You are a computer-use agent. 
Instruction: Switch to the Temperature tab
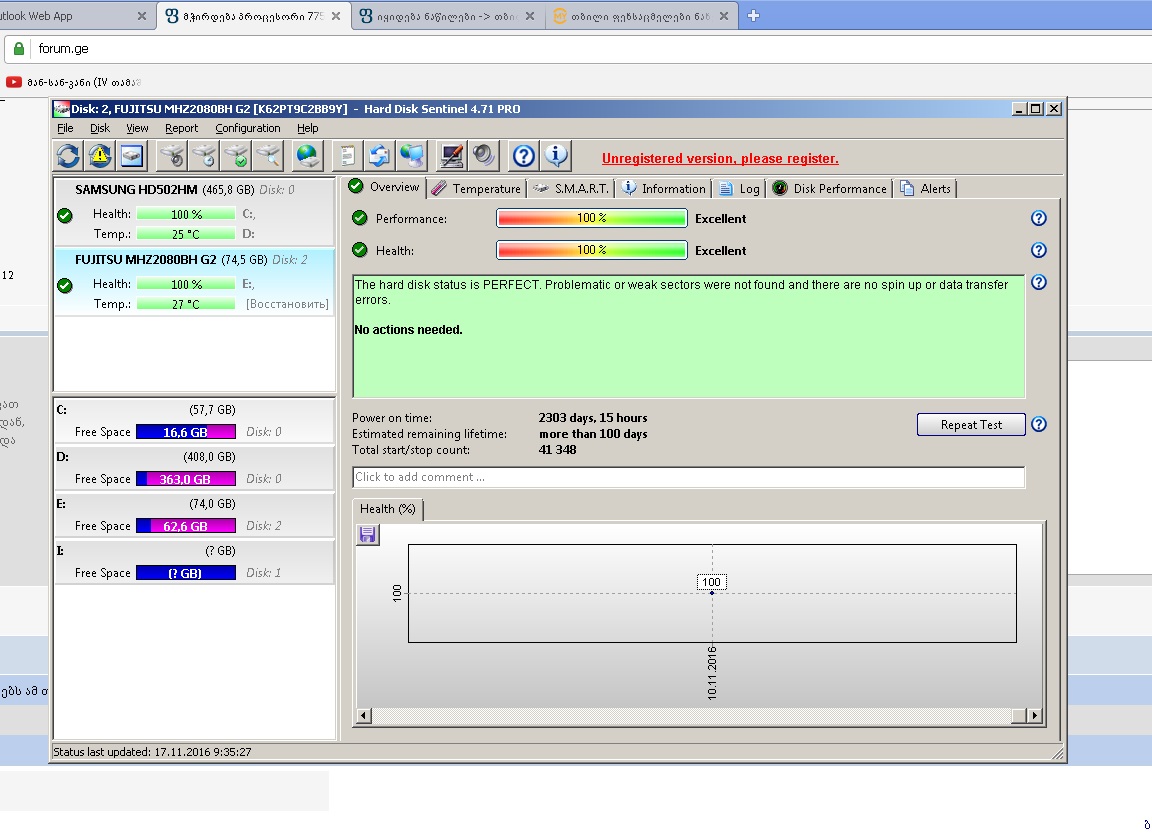pyautogui.click(x=477, y=188)
